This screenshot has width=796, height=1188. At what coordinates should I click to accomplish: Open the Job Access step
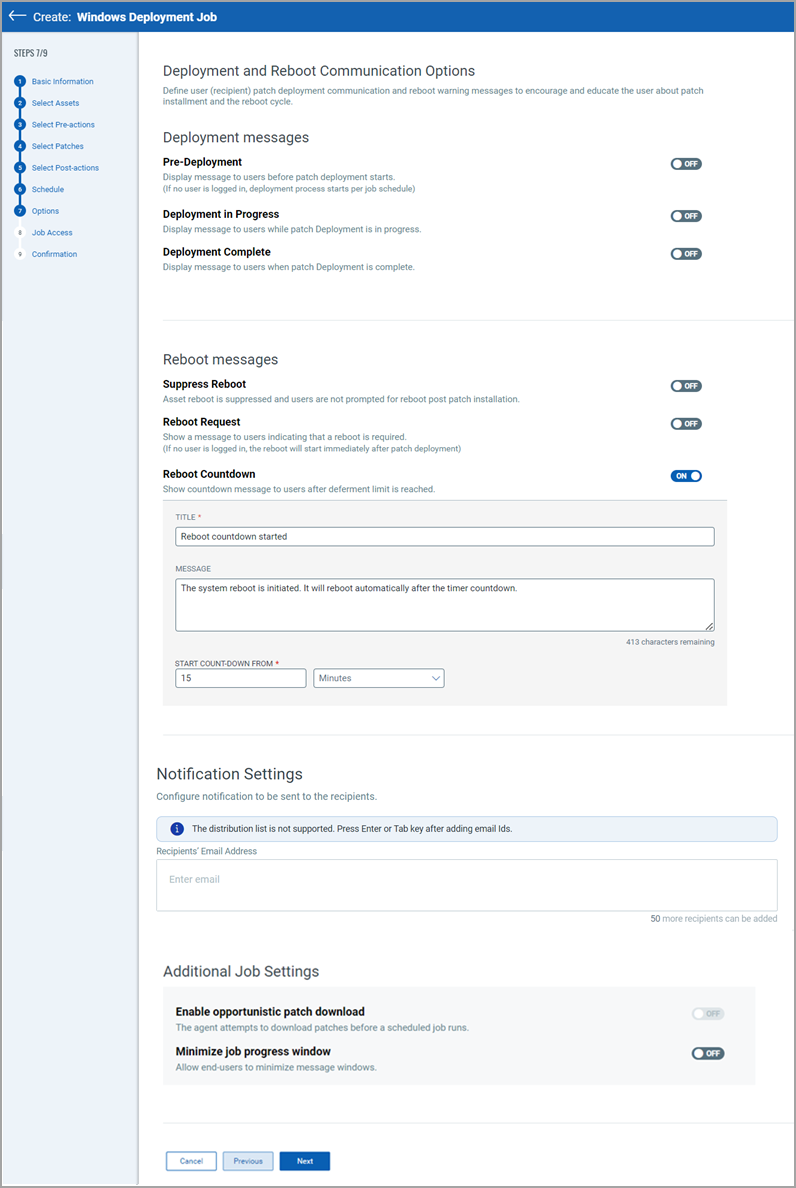click(x=52, y=233)
